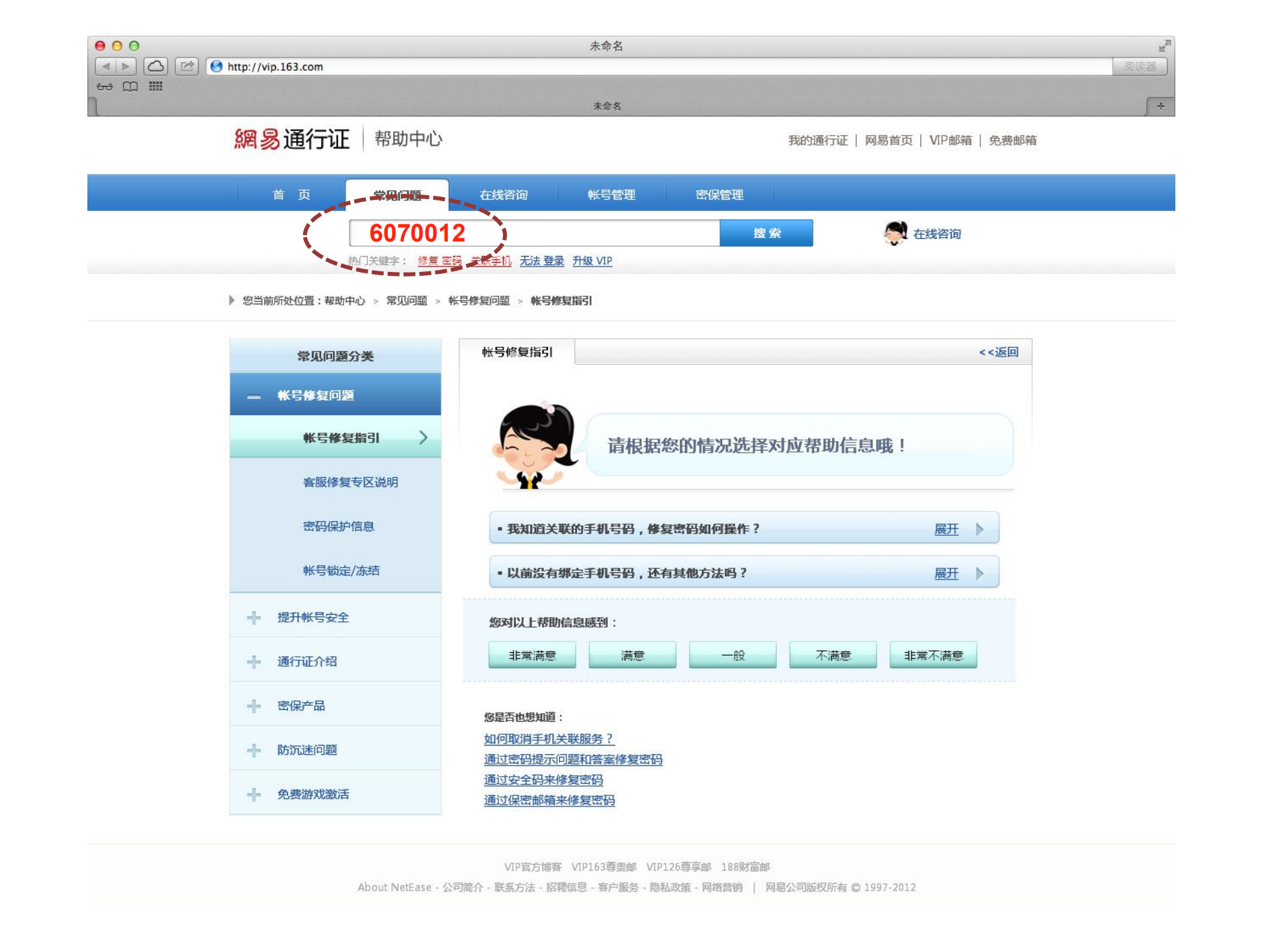Switch to the 帐号管理 tab
The image size is (1270, 952).
pos(610,194)
